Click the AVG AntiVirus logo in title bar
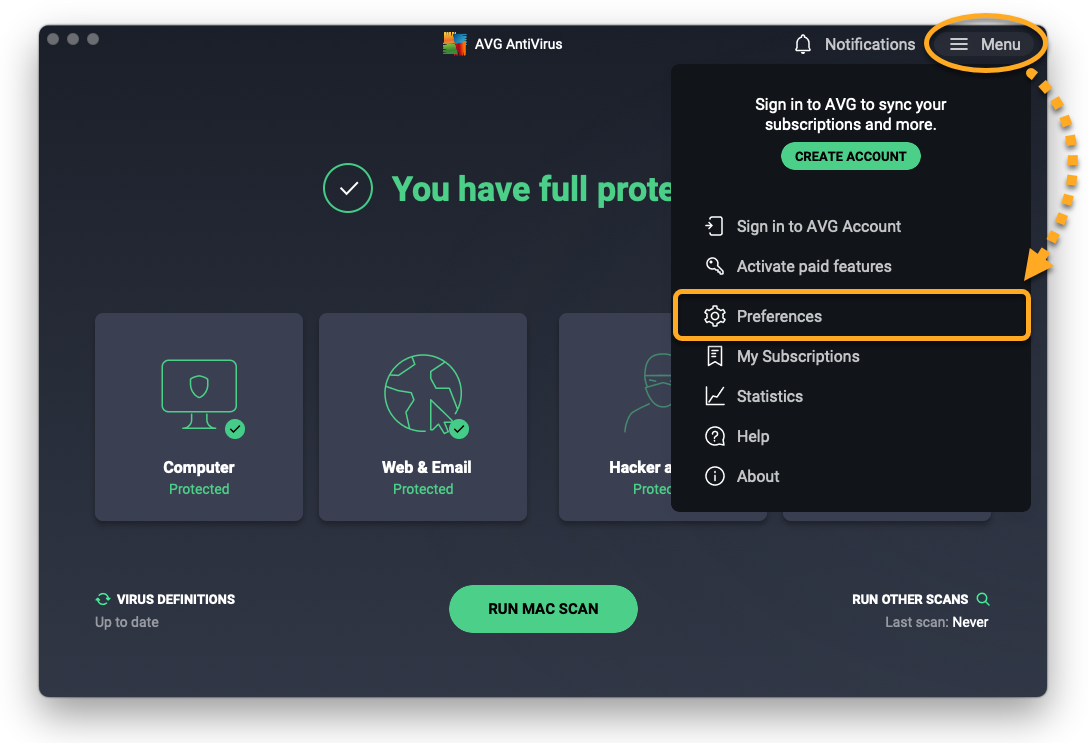 click(455, 44)
